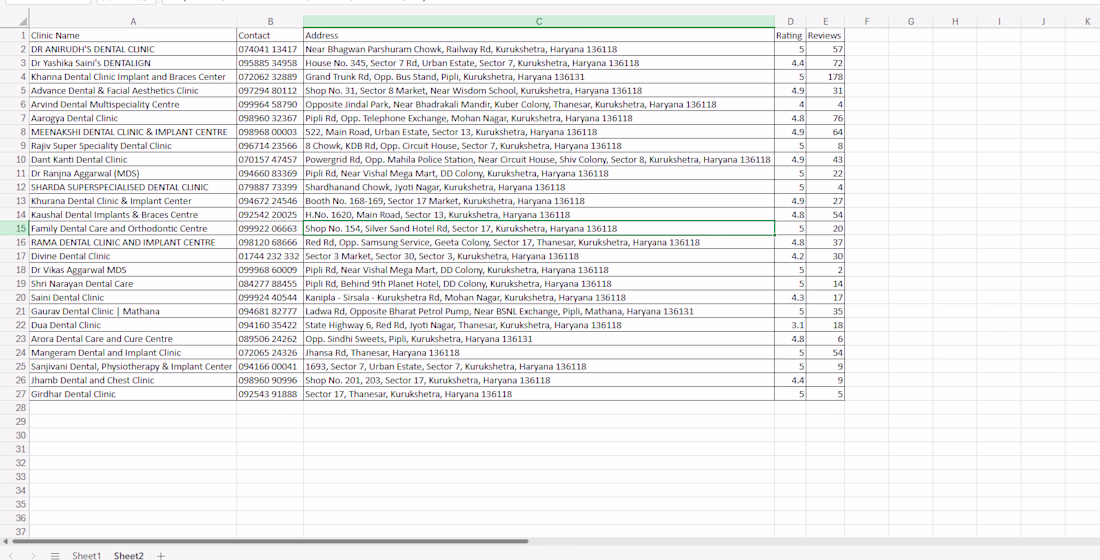The height and width of the screenshot is (560, 1100).
Task: Select column A header
Action: tap(133, 22)
